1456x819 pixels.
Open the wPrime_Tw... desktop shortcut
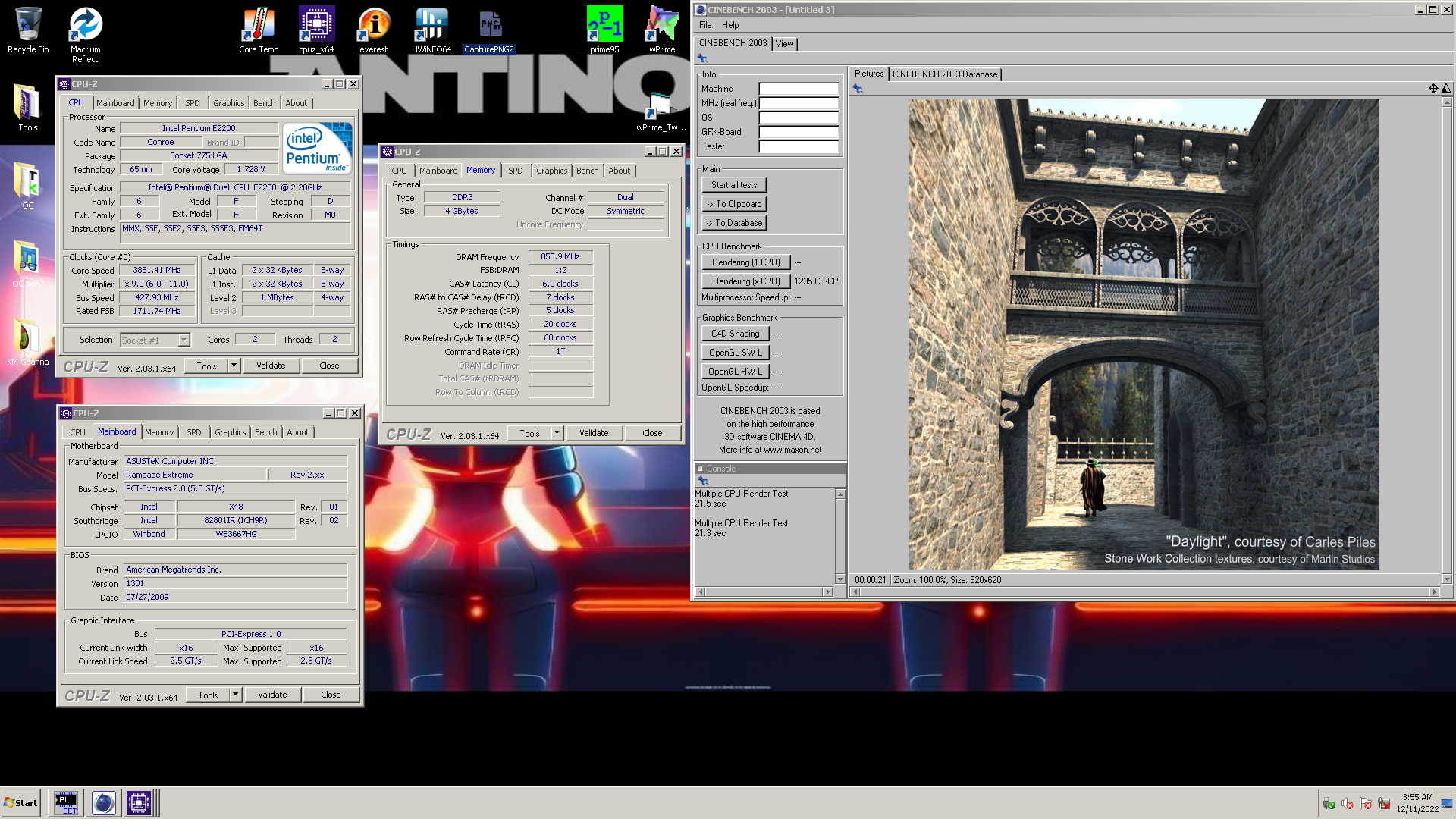(661, 112)
